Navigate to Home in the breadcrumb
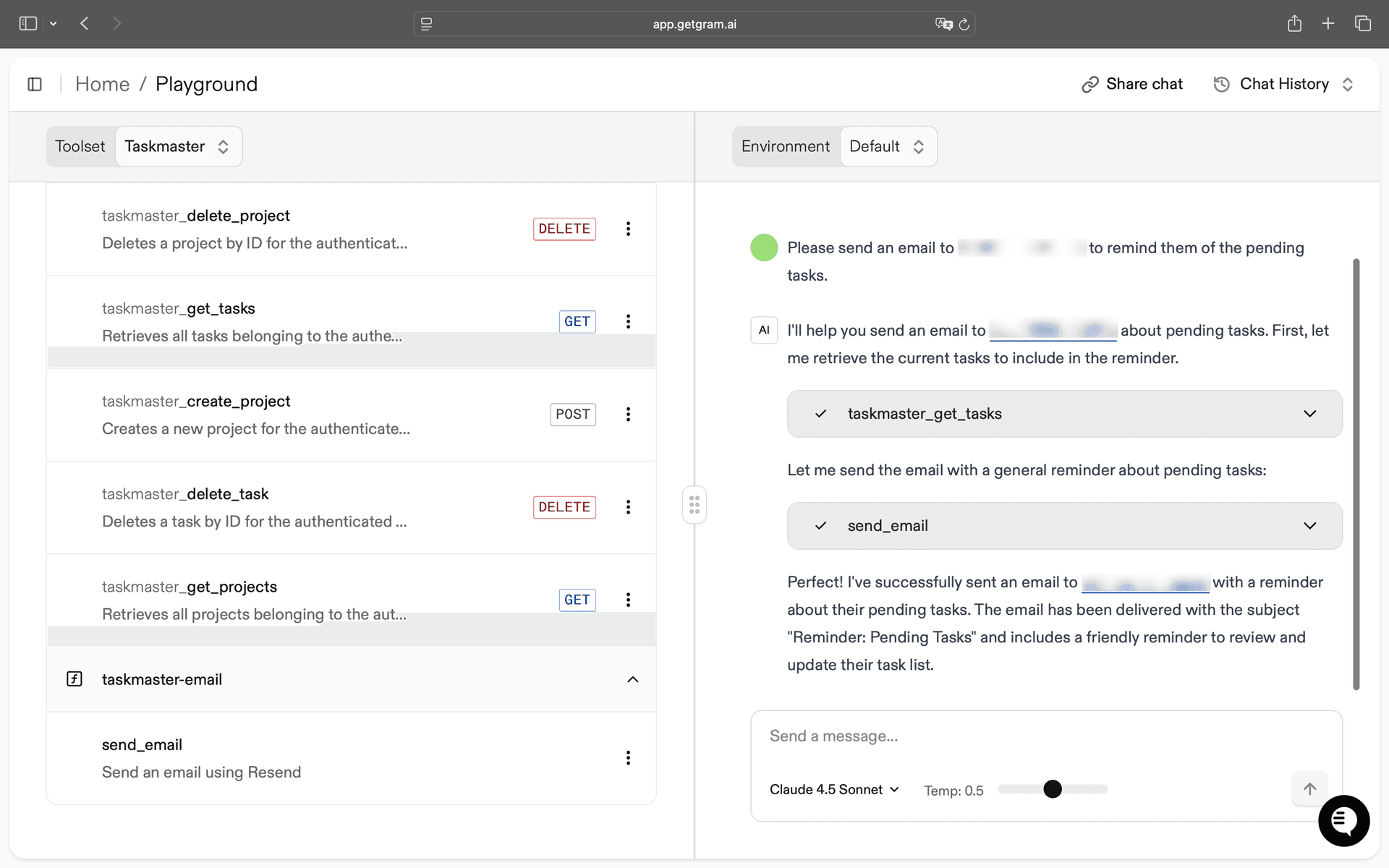Image resolution: width=1389 pixels, height=868 pixels. [102, 84]
